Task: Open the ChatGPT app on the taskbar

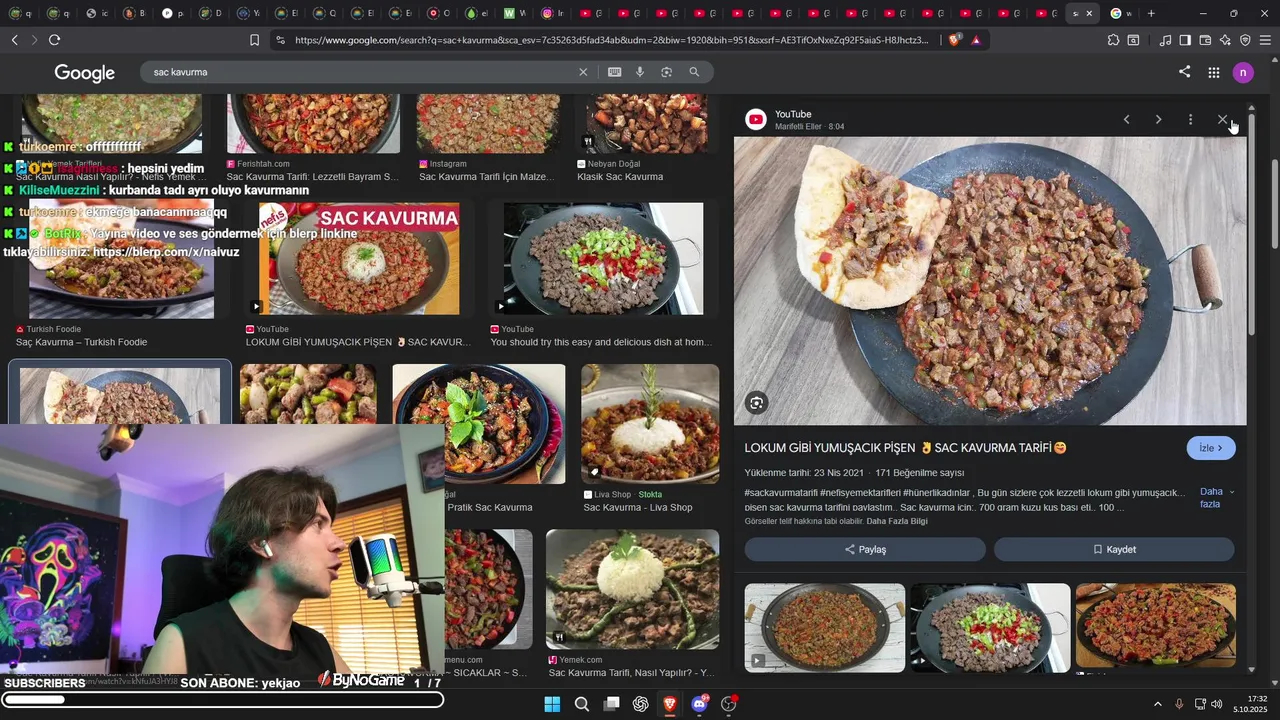Action: (640, 704)
